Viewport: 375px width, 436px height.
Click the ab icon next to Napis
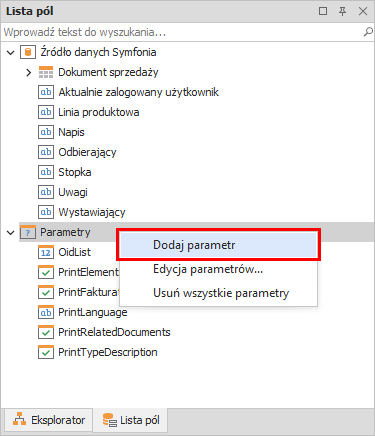[46, 132]
